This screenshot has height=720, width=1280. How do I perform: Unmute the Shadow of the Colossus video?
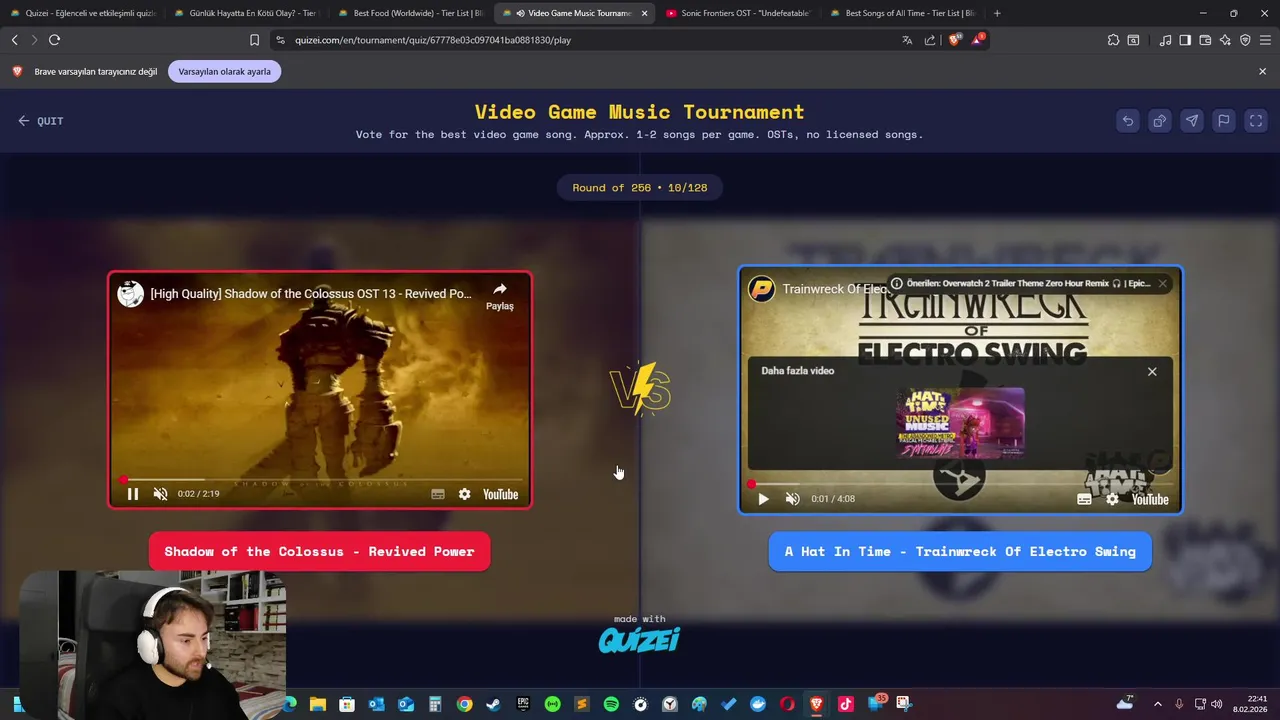pos(160,494)
